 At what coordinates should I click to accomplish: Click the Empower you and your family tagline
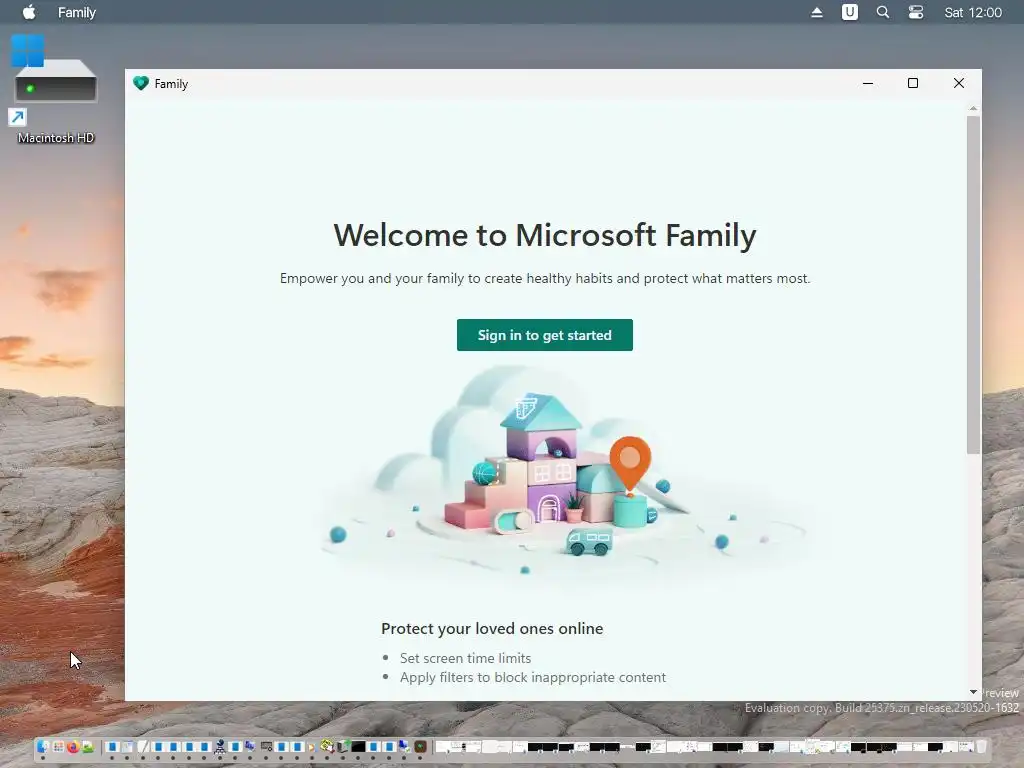[x=545, y=278]
